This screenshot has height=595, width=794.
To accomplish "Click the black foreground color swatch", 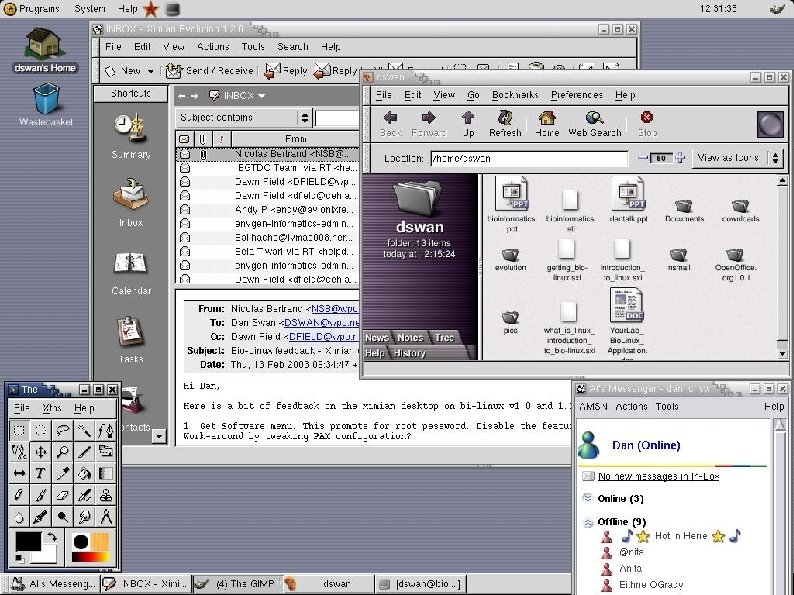I will click(x=28, y=541).
